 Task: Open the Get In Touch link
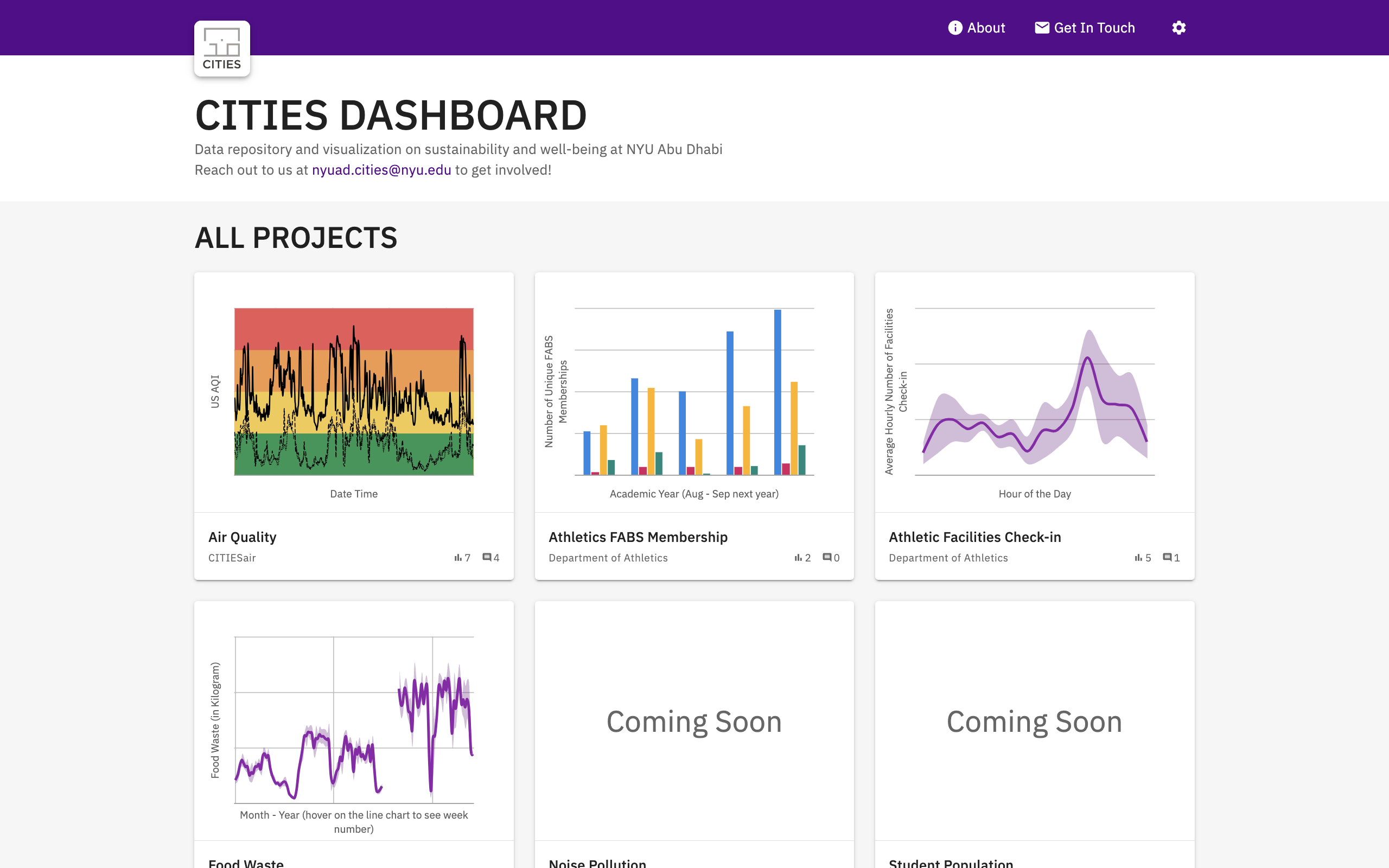1085,28
